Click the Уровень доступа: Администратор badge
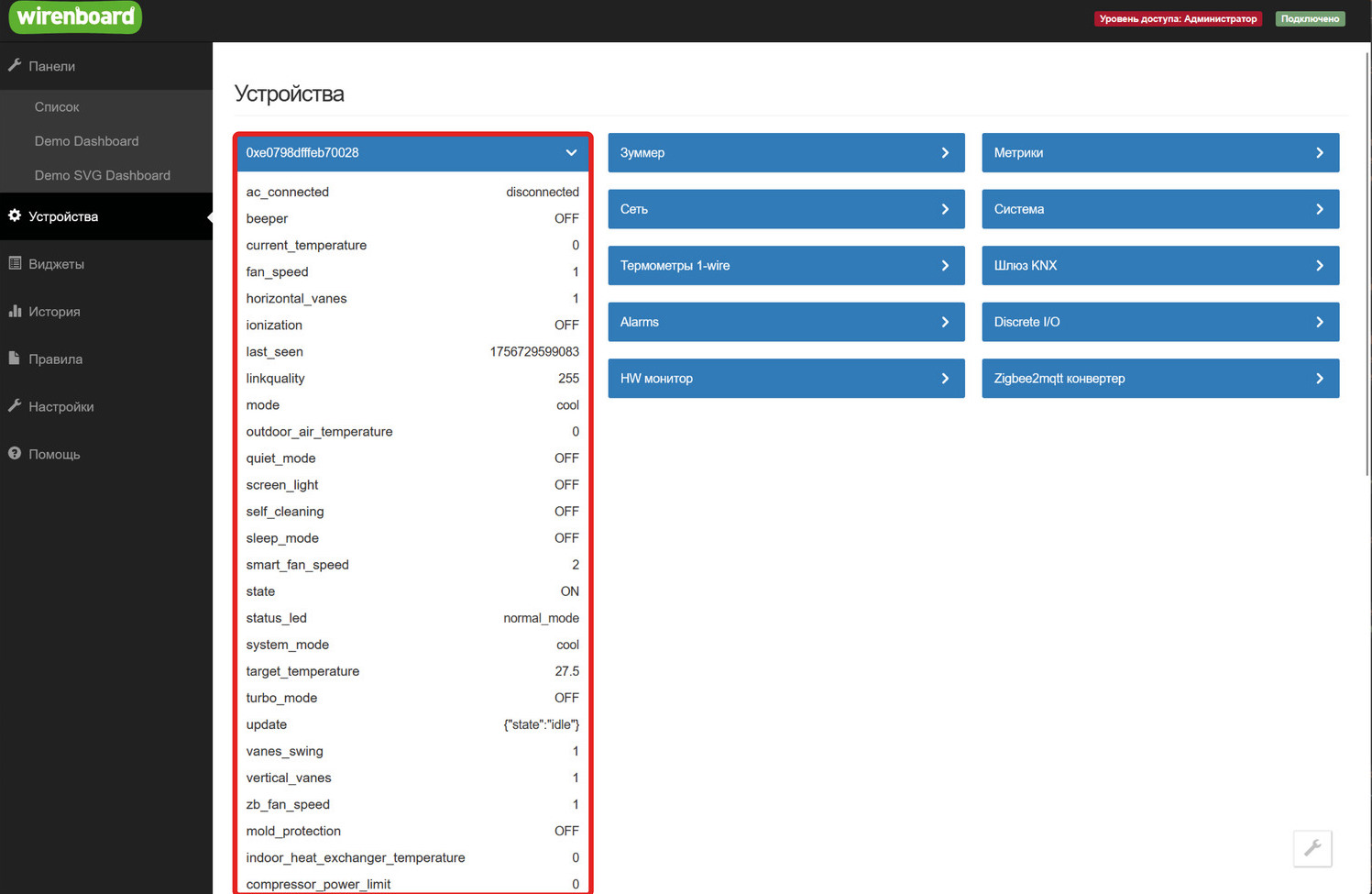This screenshot has width=1372, height=894. 1177,18
